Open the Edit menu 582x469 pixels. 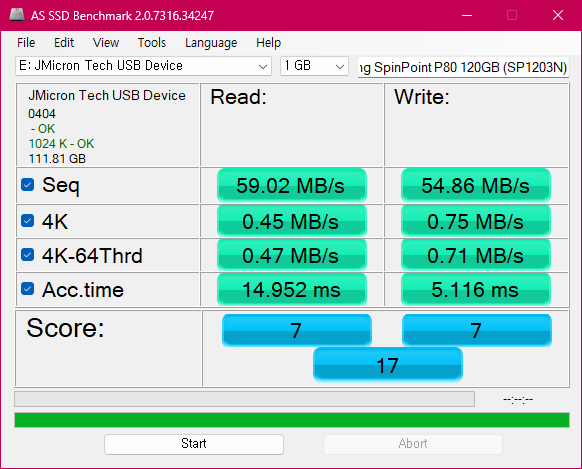coord(64,43)
